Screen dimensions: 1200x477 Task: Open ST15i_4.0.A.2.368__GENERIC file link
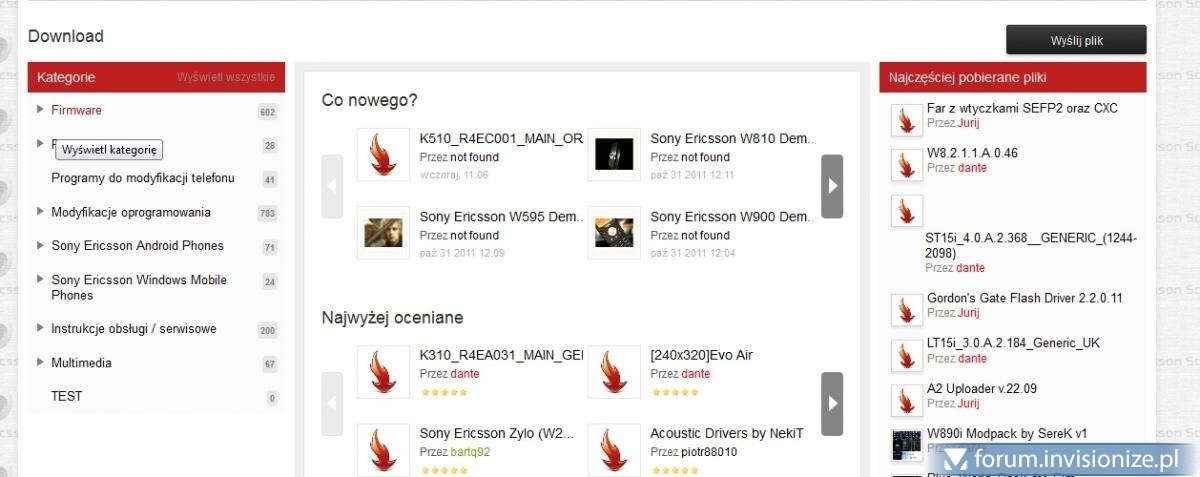pyautogui.click(x=1032, y=246)
